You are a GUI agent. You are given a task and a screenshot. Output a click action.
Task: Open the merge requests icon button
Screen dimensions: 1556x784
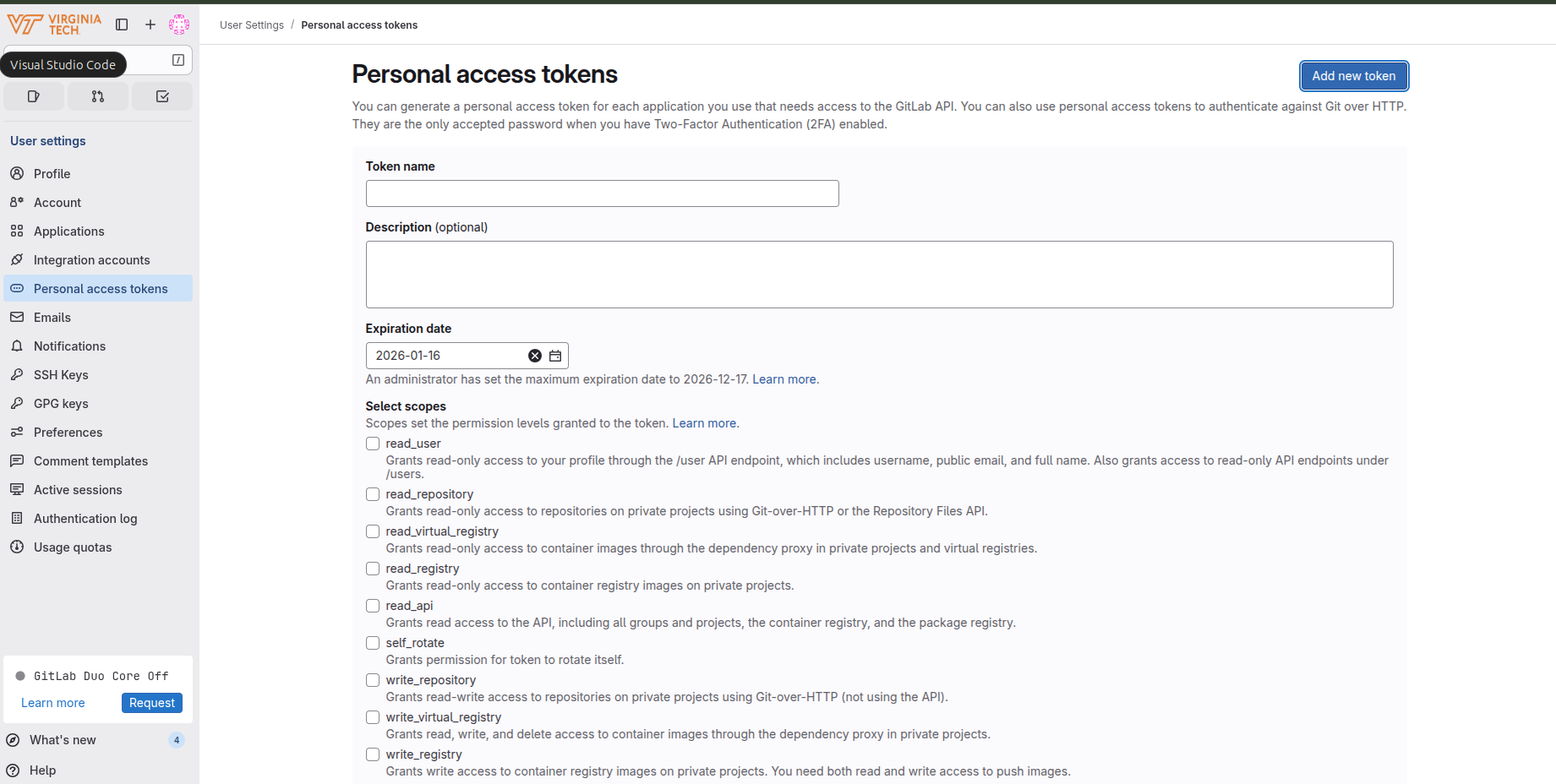tap(98, 96)
